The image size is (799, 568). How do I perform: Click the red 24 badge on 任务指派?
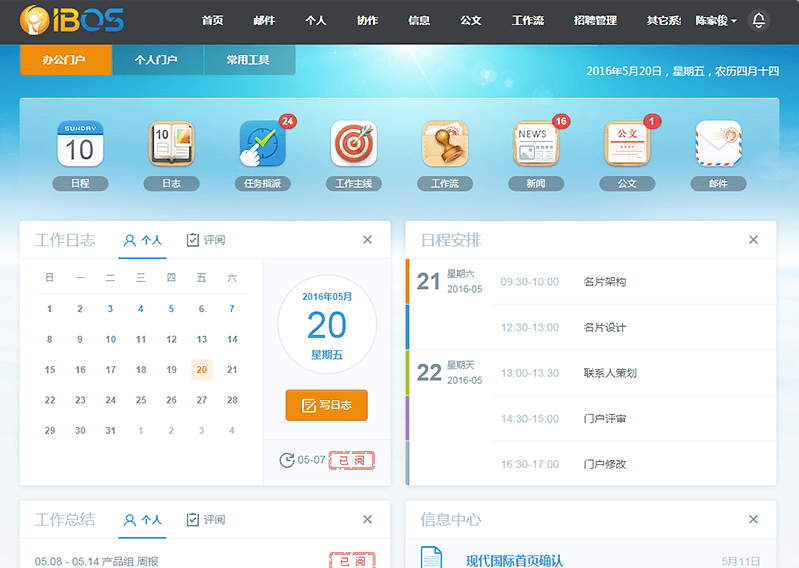click(287, 121)
